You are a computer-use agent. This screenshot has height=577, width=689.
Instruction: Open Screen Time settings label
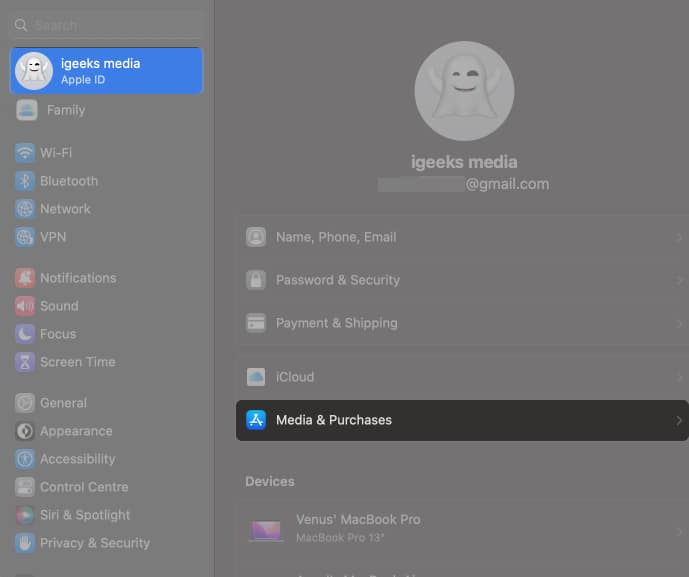(x=78, y=362)
